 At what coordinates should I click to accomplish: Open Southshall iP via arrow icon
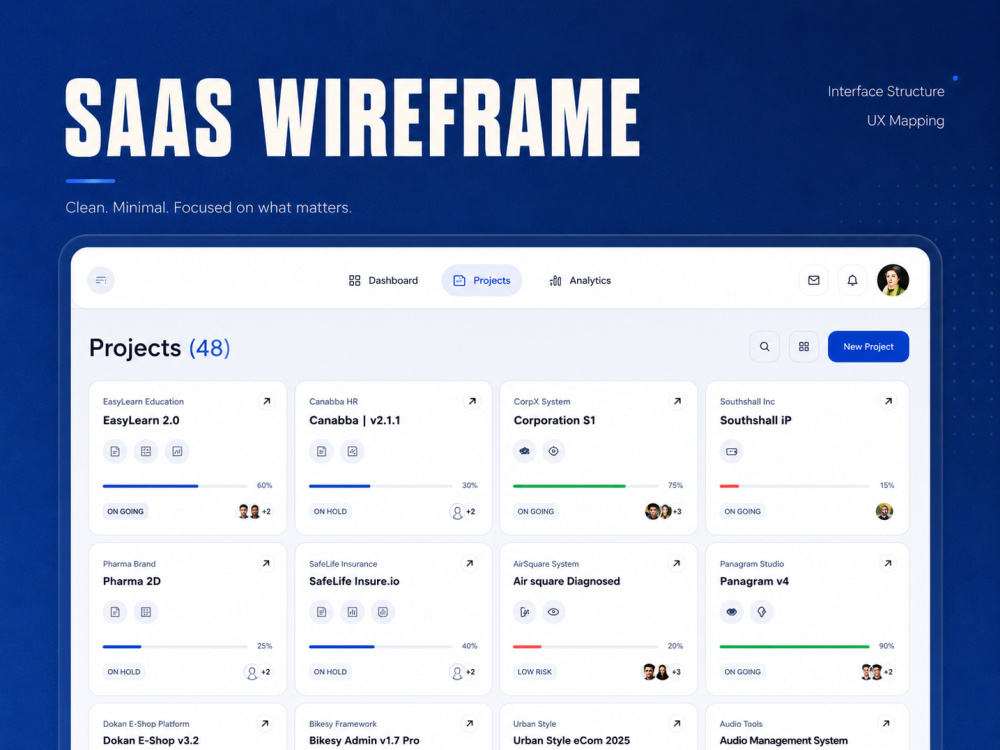888,401
